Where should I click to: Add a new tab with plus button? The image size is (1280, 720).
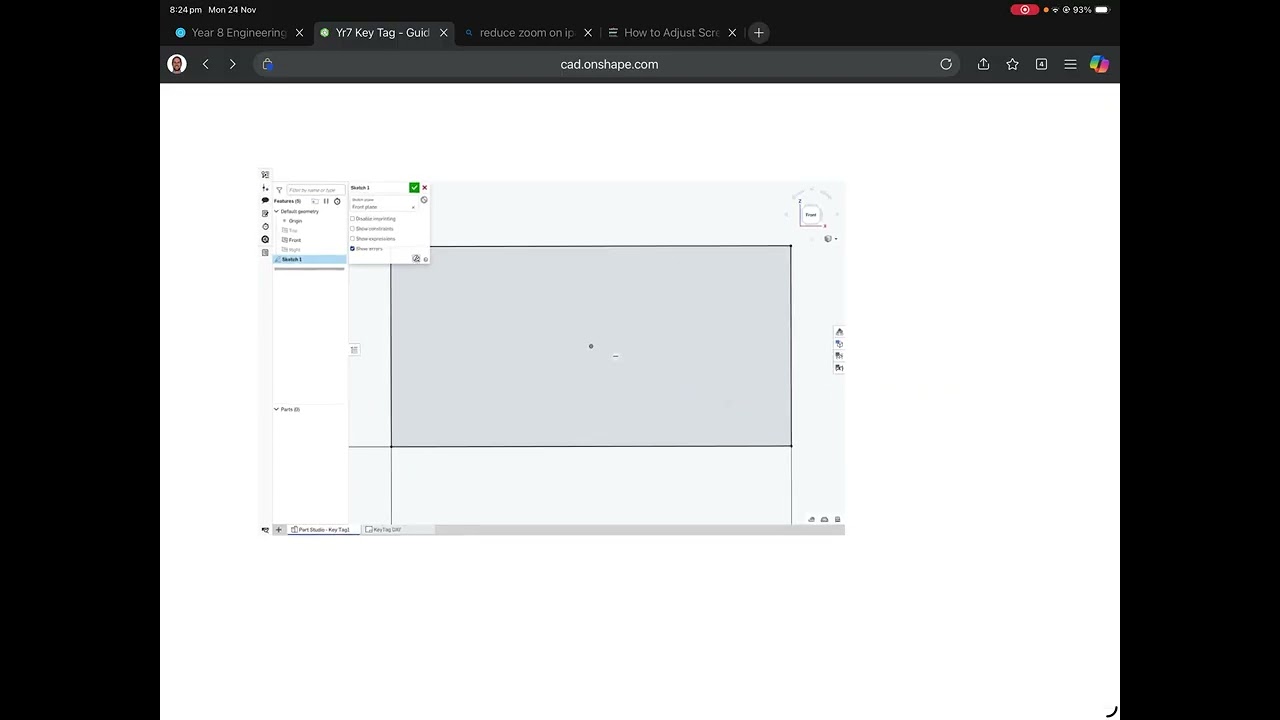tap(278, 529)
